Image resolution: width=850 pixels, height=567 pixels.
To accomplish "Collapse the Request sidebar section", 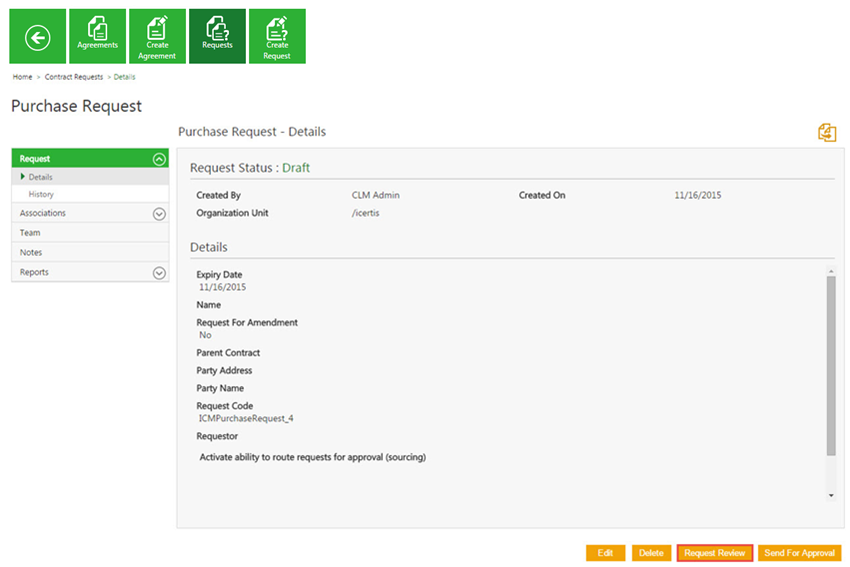I will (x=159, y=159).
